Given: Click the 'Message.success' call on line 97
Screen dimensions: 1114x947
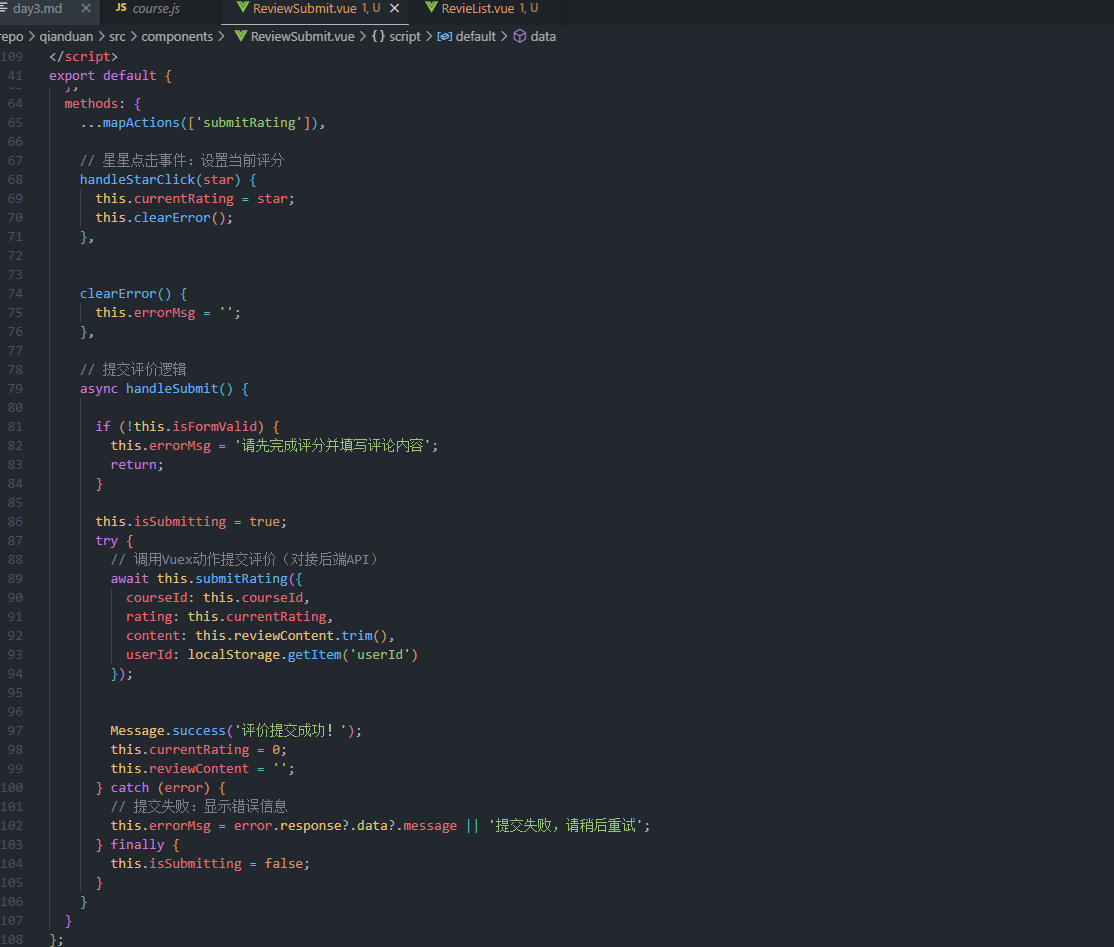Looking at the screenshot, I should click(168, 730).
